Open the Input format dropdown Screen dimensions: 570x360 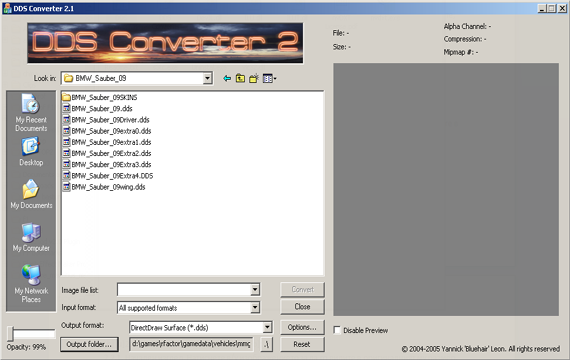coord(255,308)
